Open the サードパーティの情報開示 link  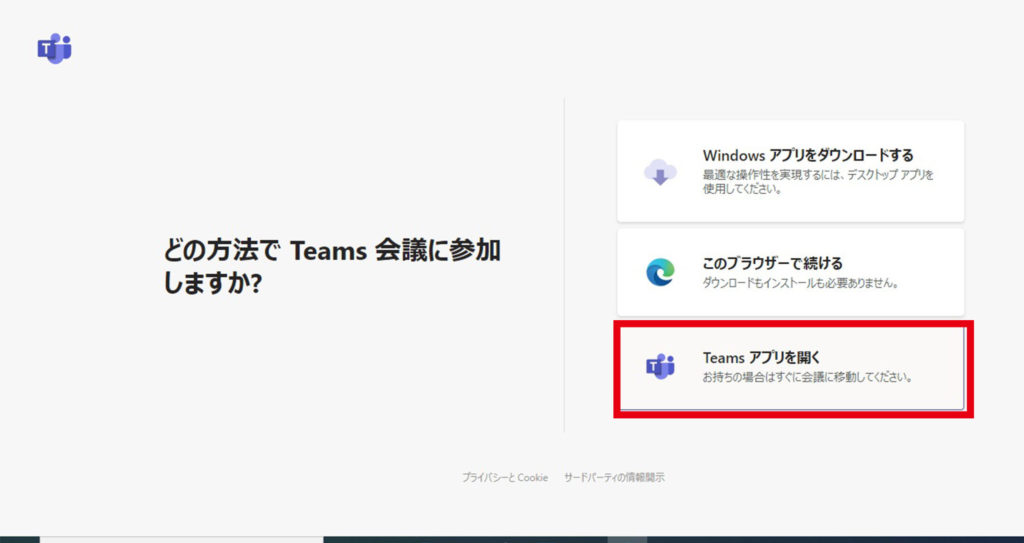[615, 478]
